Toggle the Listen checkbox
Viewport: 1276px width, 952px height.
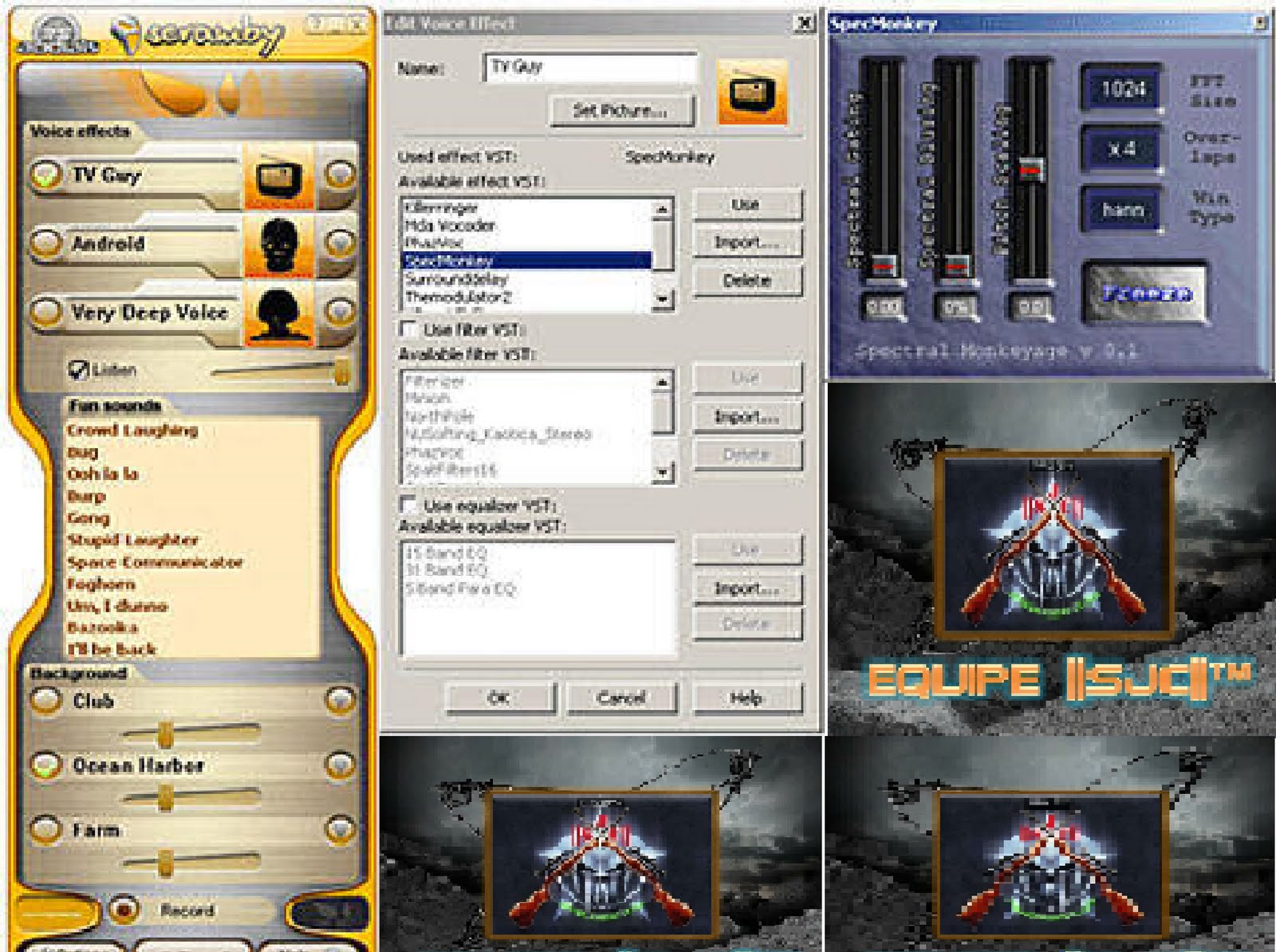tap(78, 369)
